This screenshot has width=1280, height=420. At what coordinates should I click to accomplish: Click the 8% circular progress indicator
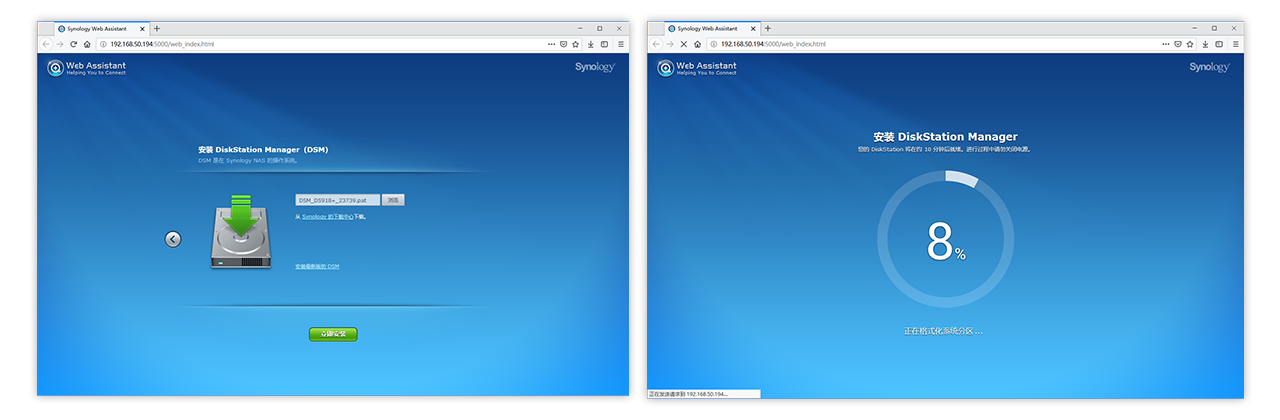point(945,240)
